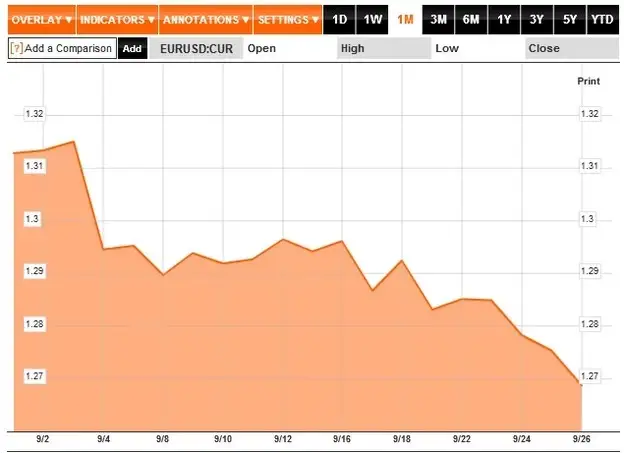Select the 1M time range
The width and height of the screenshot is (624, 453).
[405, 20]
